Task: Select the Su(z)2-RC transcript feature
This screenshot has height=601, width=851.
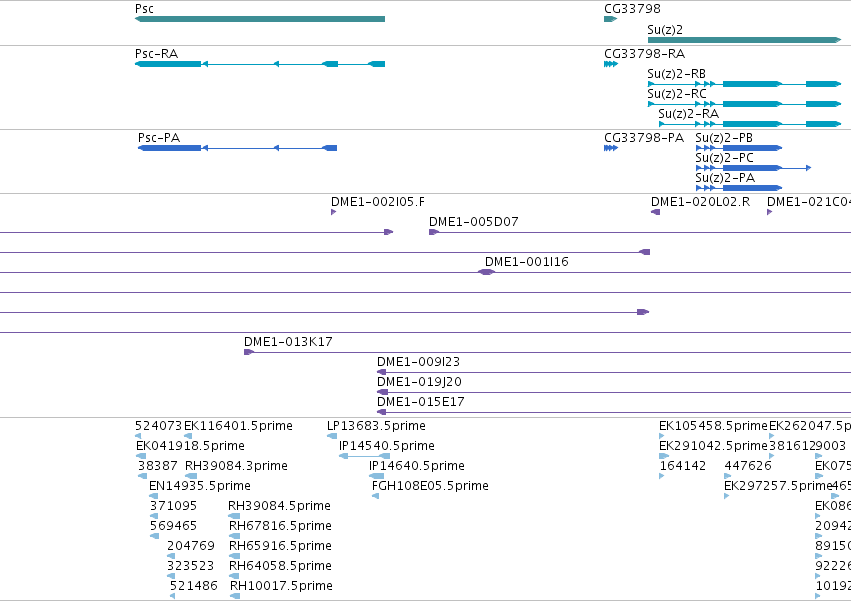Action: (745, 104)
